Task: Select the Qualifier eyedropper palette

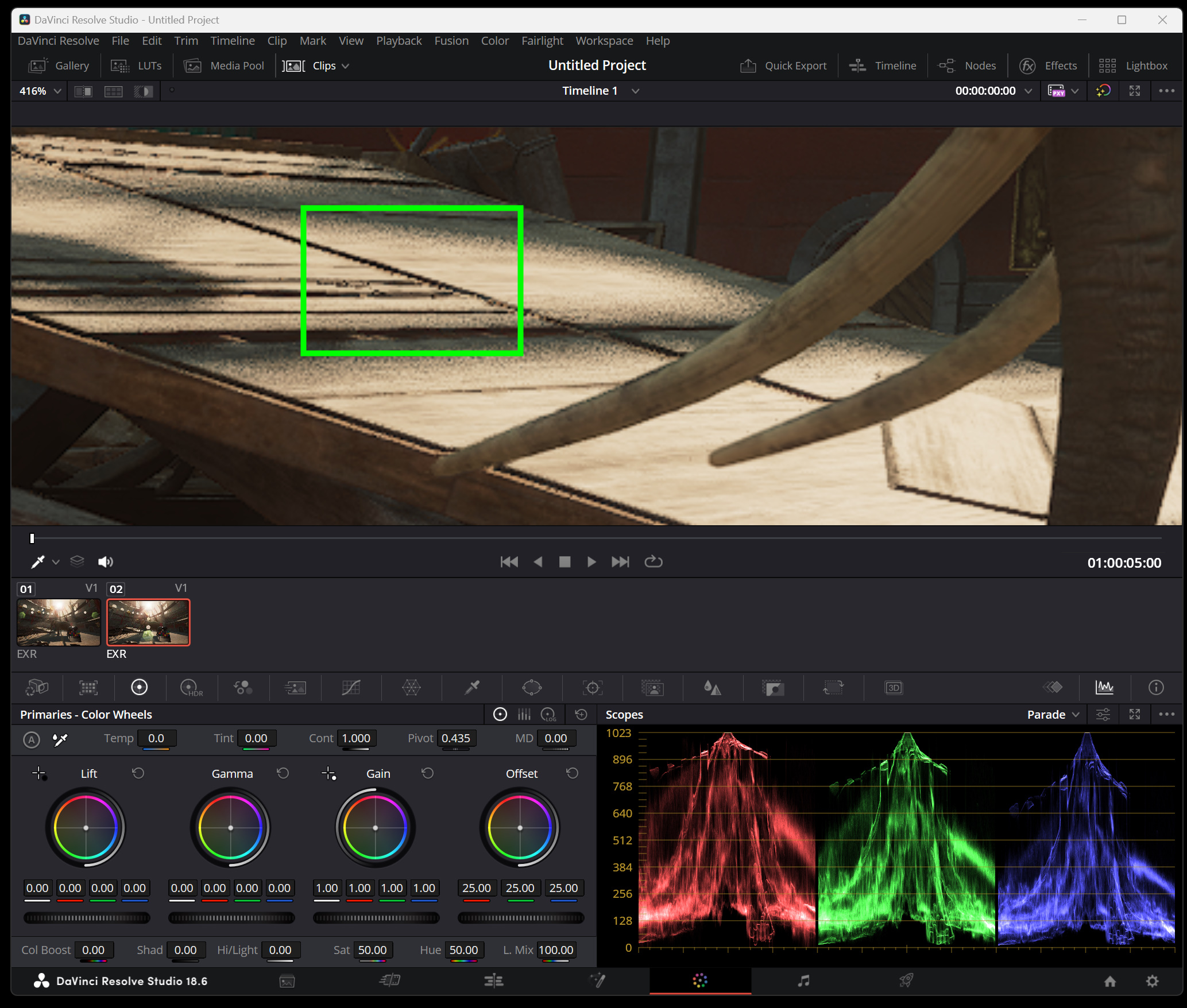Action: pyautogui.click(x=472, y=687)
